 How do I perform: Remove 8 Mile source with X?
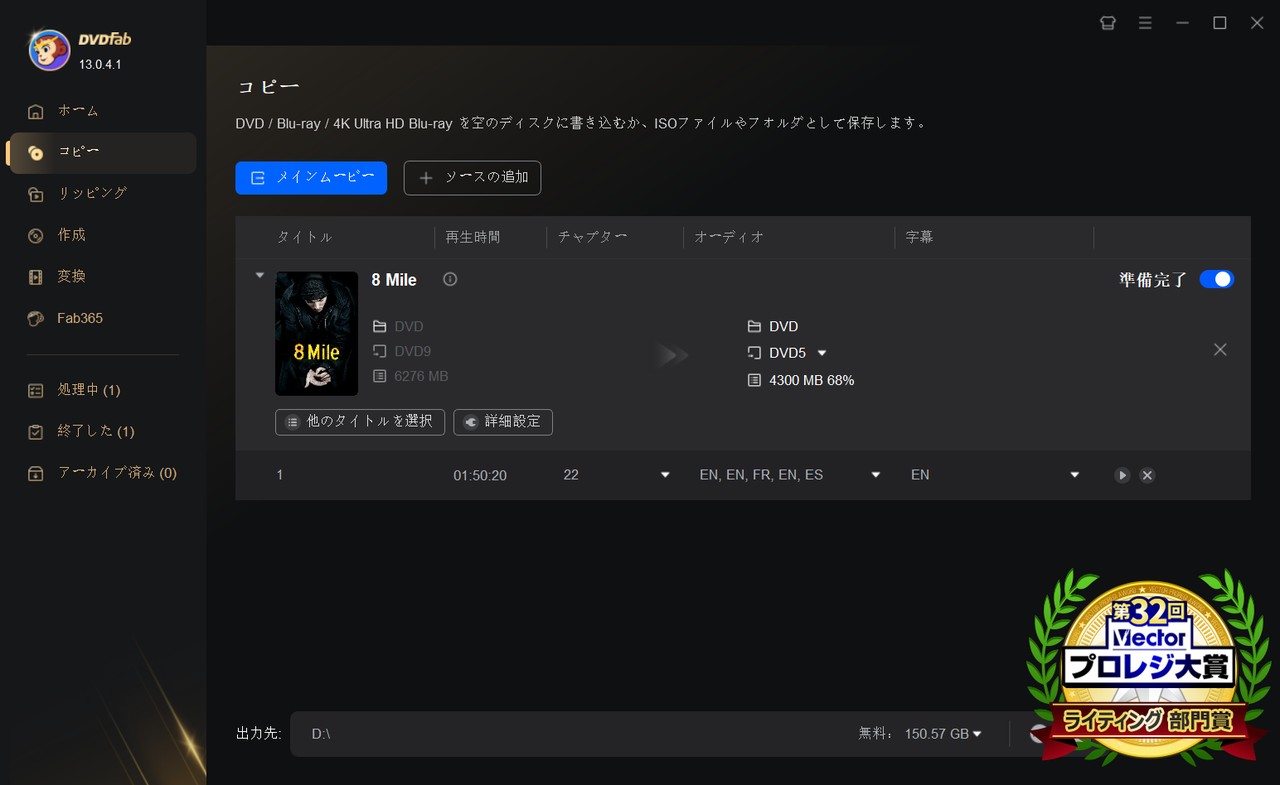(1220, 349)
